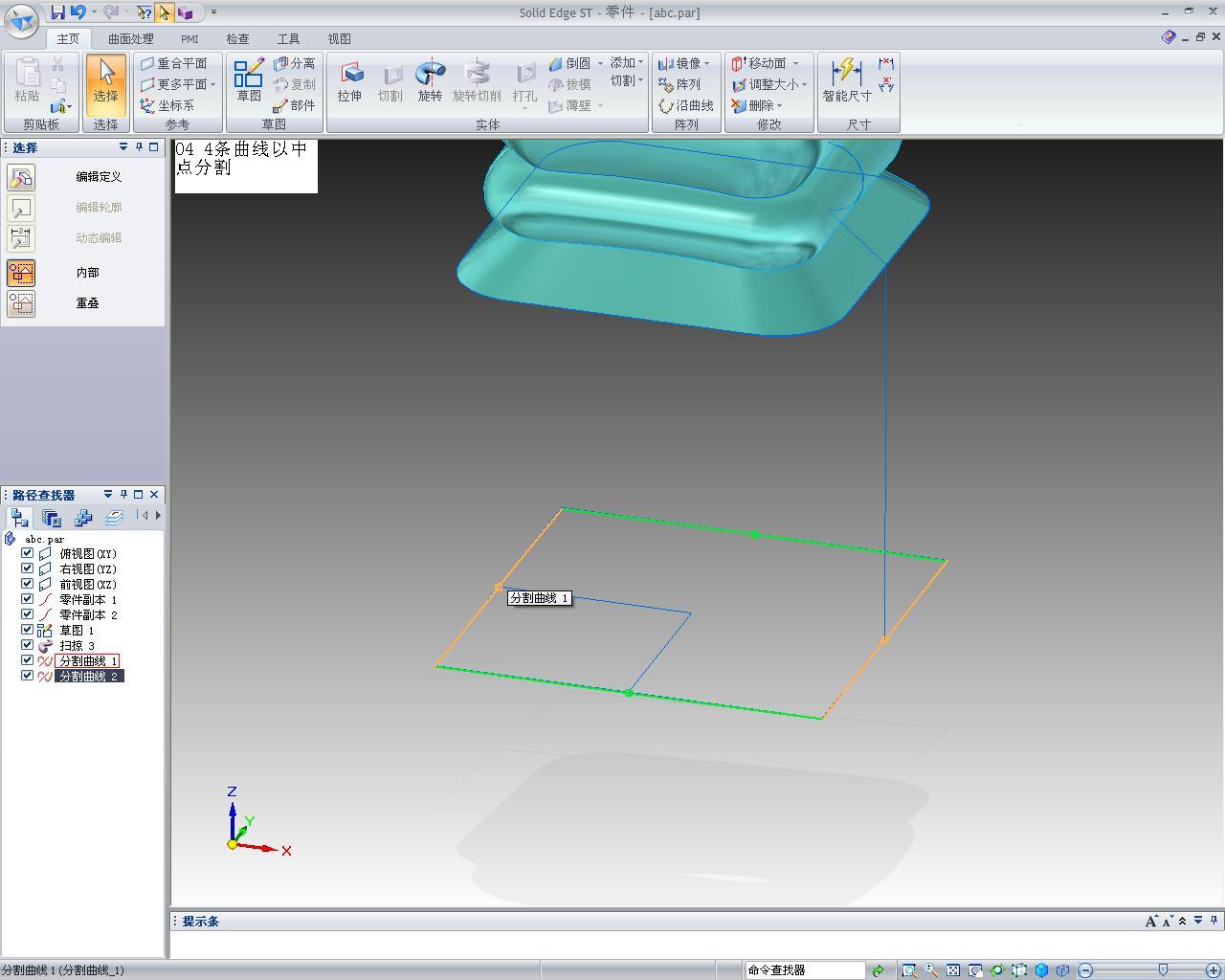The width and height of the screenshot is (1225, 980).
Task: Increase prompt bar font size
Action: 1151,922
